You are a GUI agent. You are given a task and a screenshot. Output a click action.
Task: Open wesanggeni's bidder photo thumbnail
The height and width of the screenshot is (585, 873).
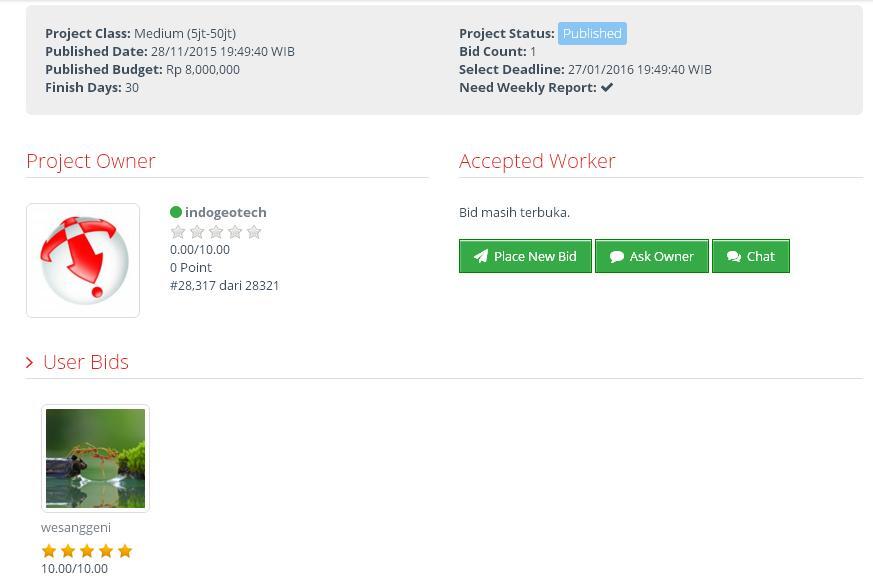(95, 458)
